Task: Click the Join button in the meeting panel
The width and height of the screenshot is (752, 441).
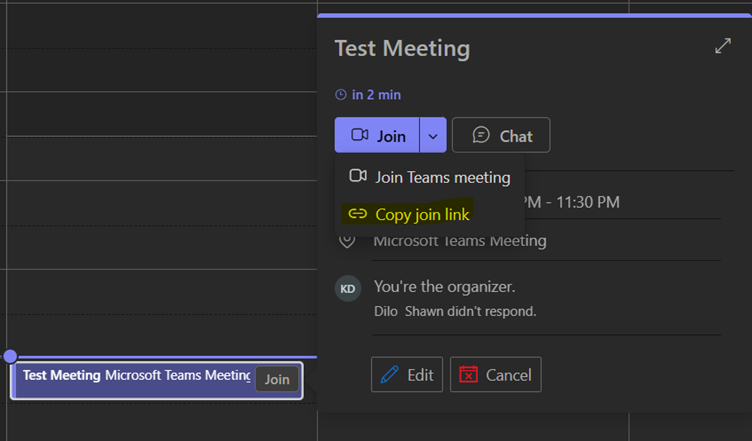Action: pos(377,135)
